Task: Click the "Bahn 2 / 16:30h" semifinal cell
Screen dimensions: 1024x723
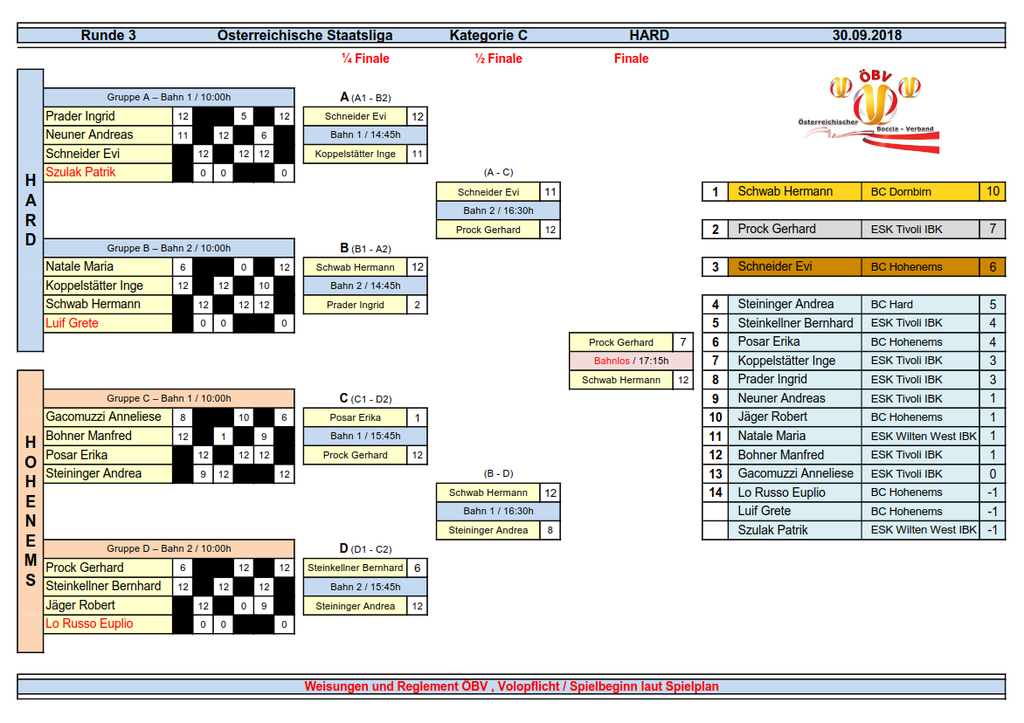Action: (x=498, y=211)
